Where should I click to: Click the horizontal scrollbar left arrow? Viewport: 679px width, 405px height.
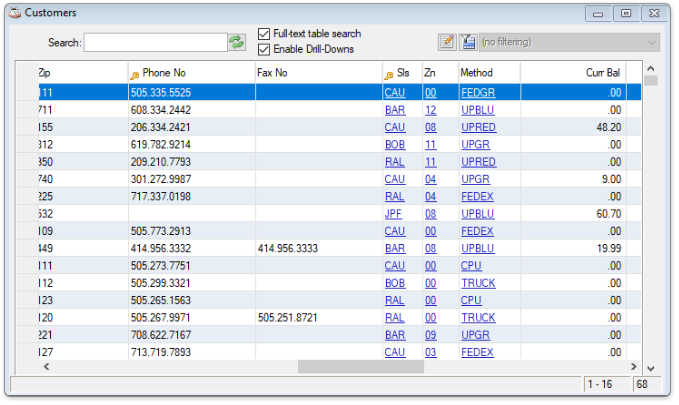pyautogui.click(x=45, y=367)
